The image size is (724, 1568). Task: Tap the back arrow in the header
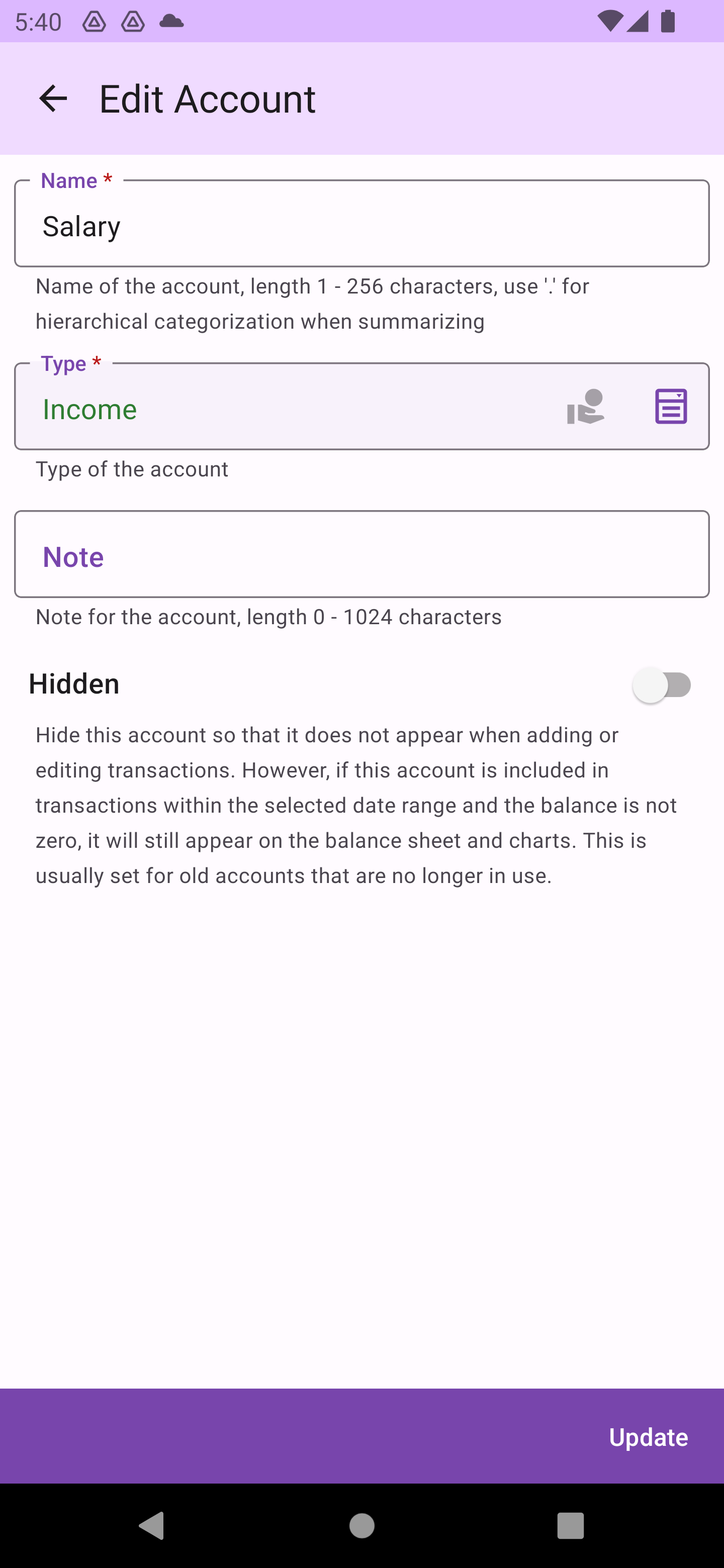tap(53, 99)
